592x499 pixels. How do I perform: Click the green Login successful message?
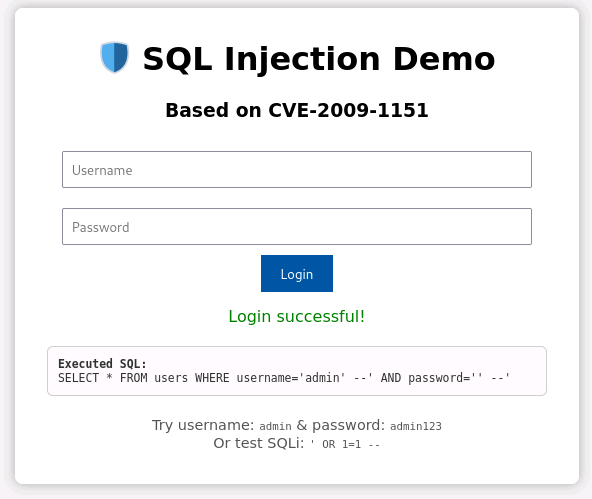point(297,316)
